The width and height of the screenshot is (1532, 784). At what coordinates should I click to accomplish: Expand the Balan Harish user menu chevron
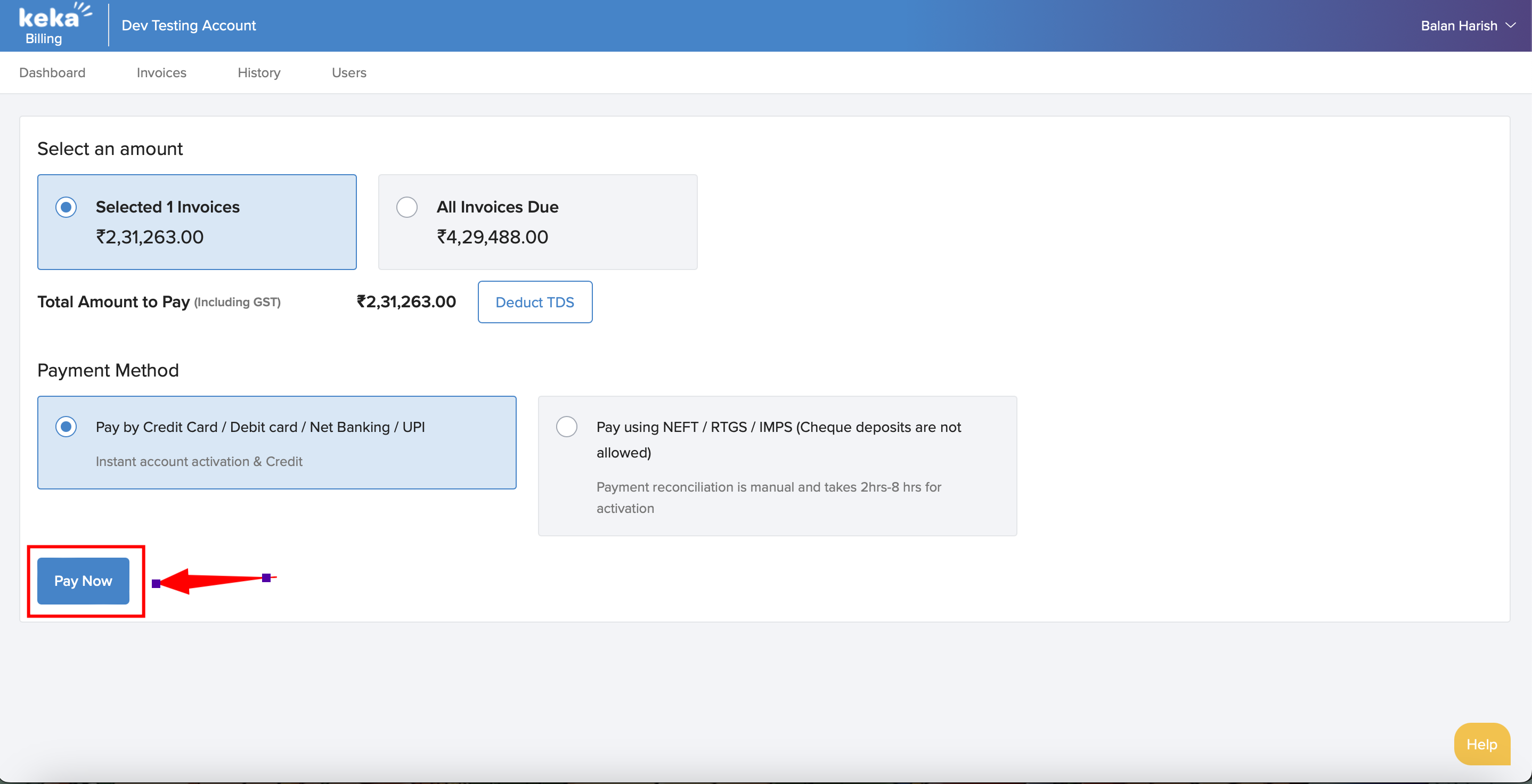point(1510,26)
